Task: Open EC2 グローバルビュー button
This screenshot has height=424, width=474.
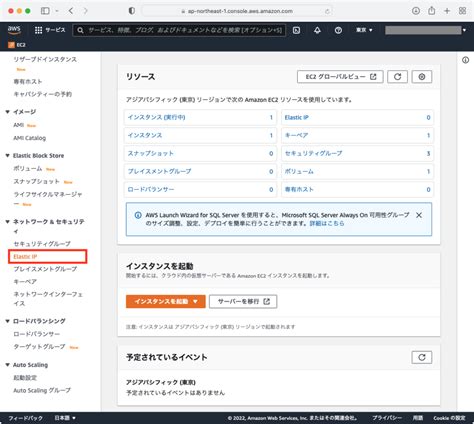Action: [340, 77]
